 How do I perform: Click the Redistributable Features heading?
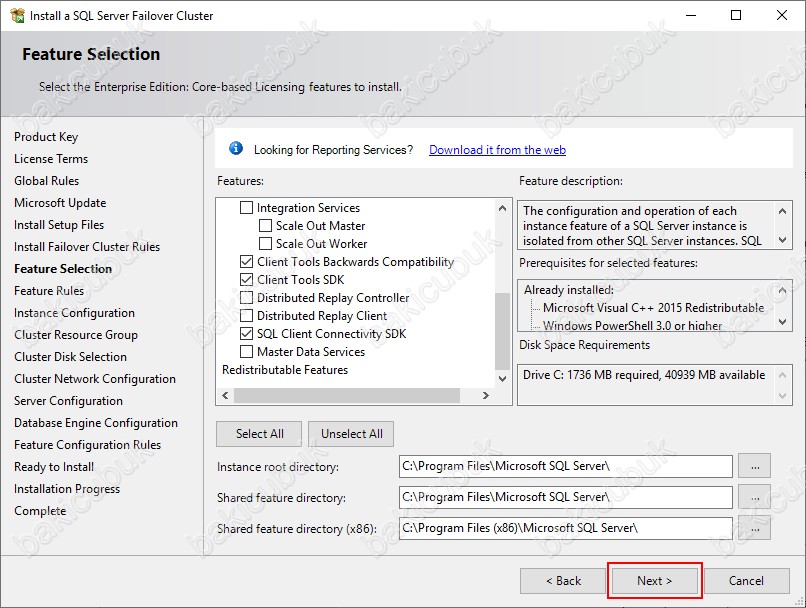click(x=285, y=370)
